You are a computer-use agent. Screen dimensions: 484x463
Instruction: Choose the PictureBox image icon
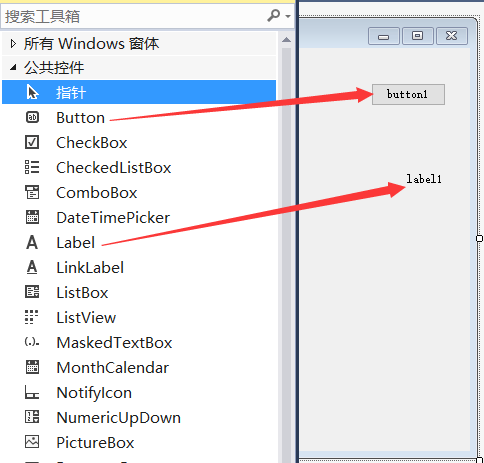coord(32,442)
